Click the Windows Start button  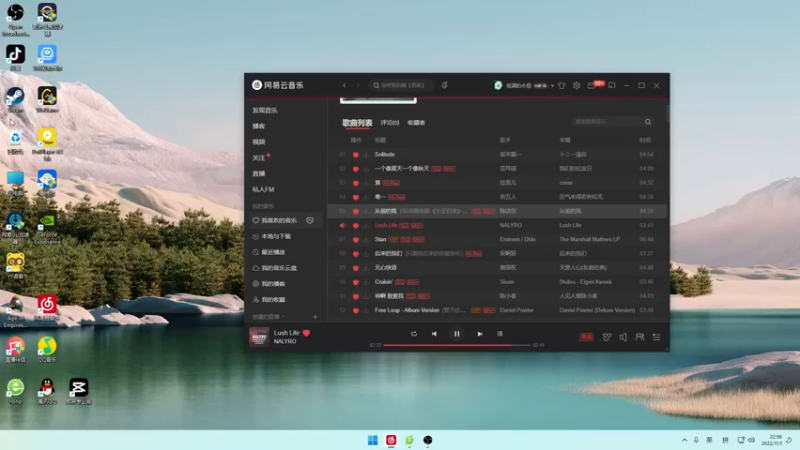tap(373, 440)
